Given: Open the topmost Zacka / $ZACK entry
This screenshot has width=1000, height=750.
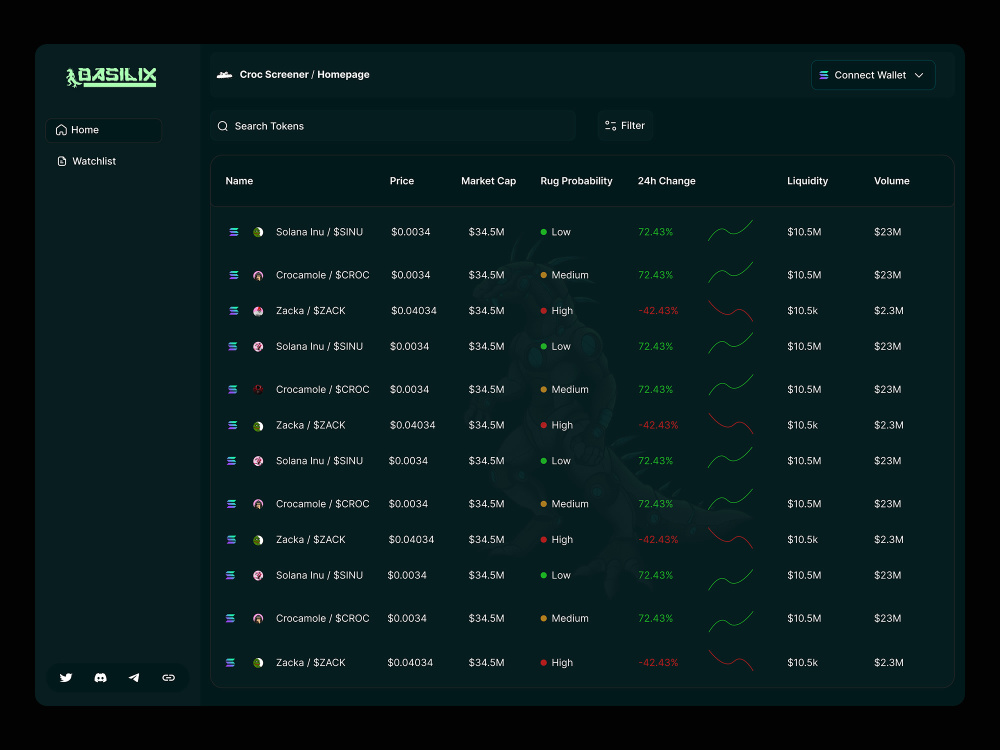Looking at the screenshot, I should [x=311, y=311].
